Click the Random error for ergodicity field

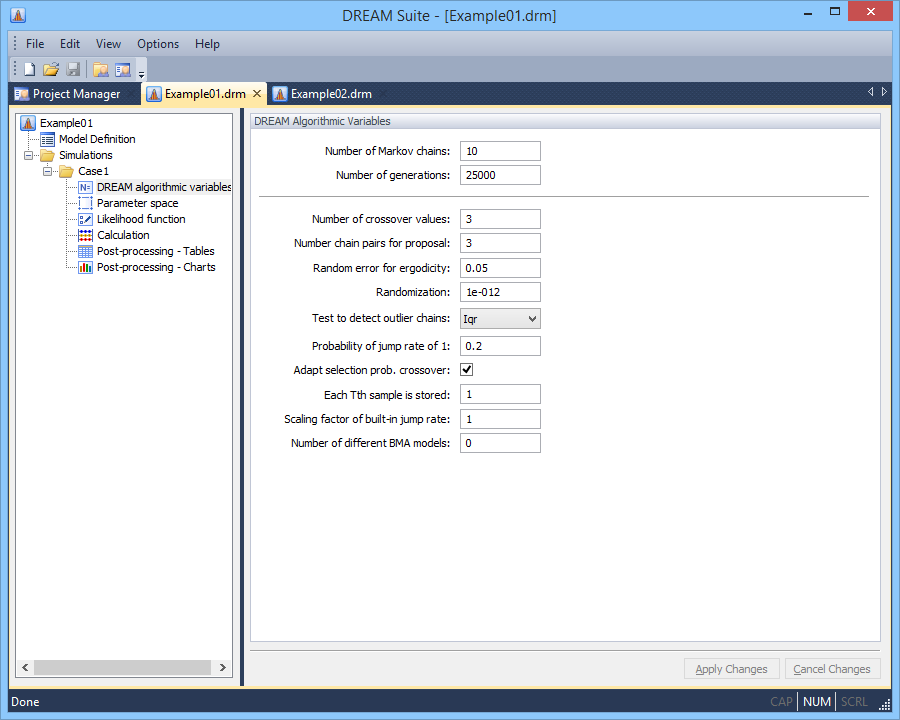coord(500,268)
